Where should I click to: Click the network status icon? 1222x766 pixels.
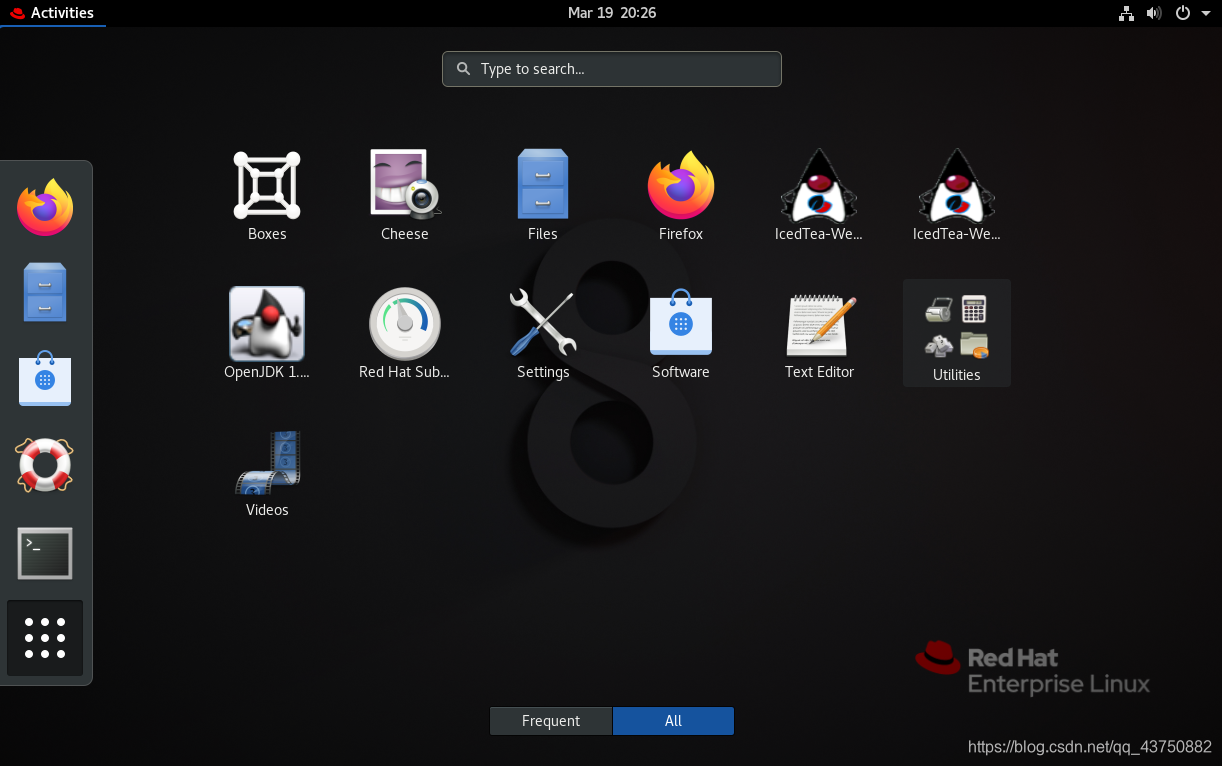pos(1127,13)
